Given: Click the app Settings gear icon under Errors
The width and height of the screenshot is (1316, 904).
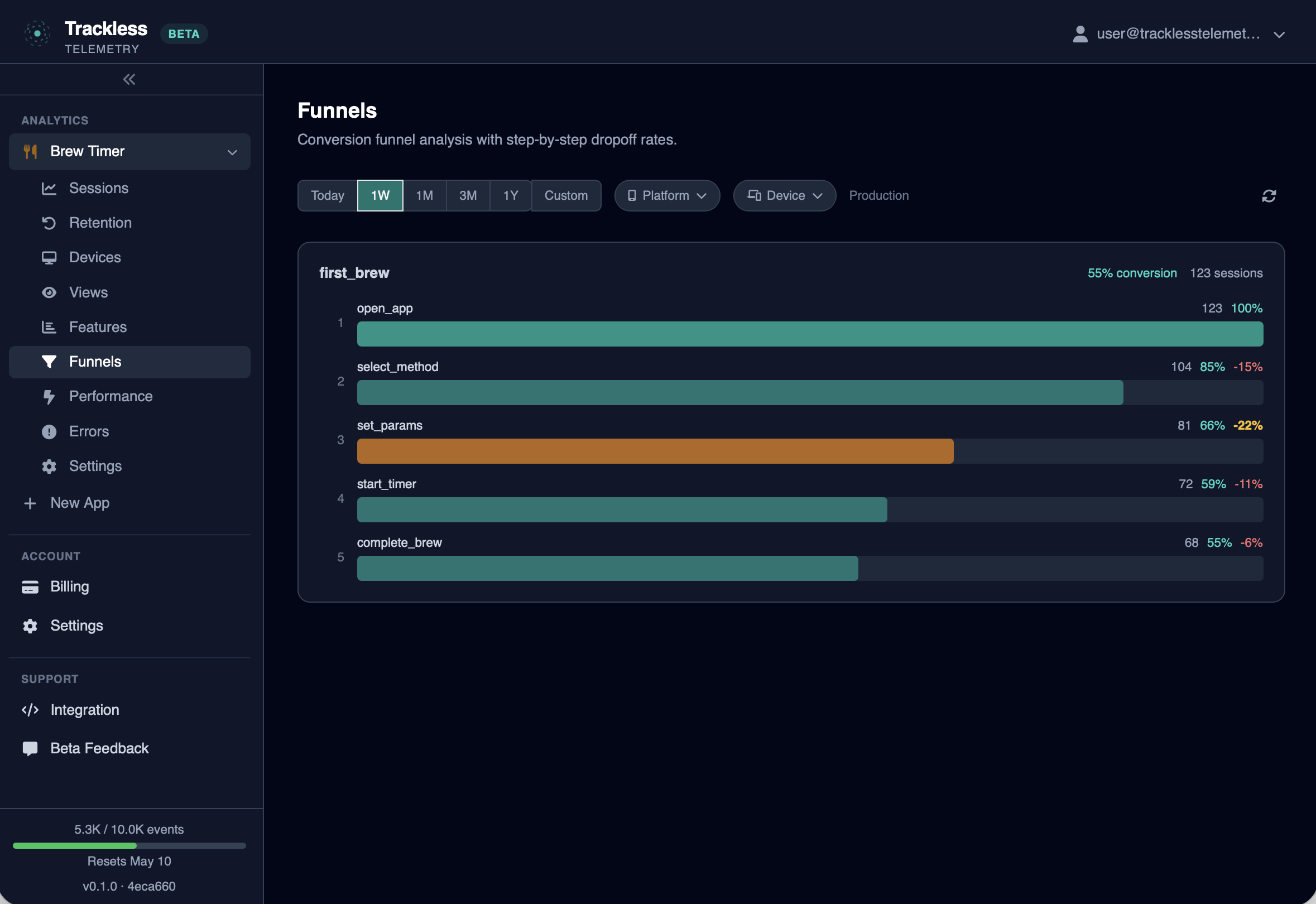Looking at the screenshot, I should coord(49,466).
